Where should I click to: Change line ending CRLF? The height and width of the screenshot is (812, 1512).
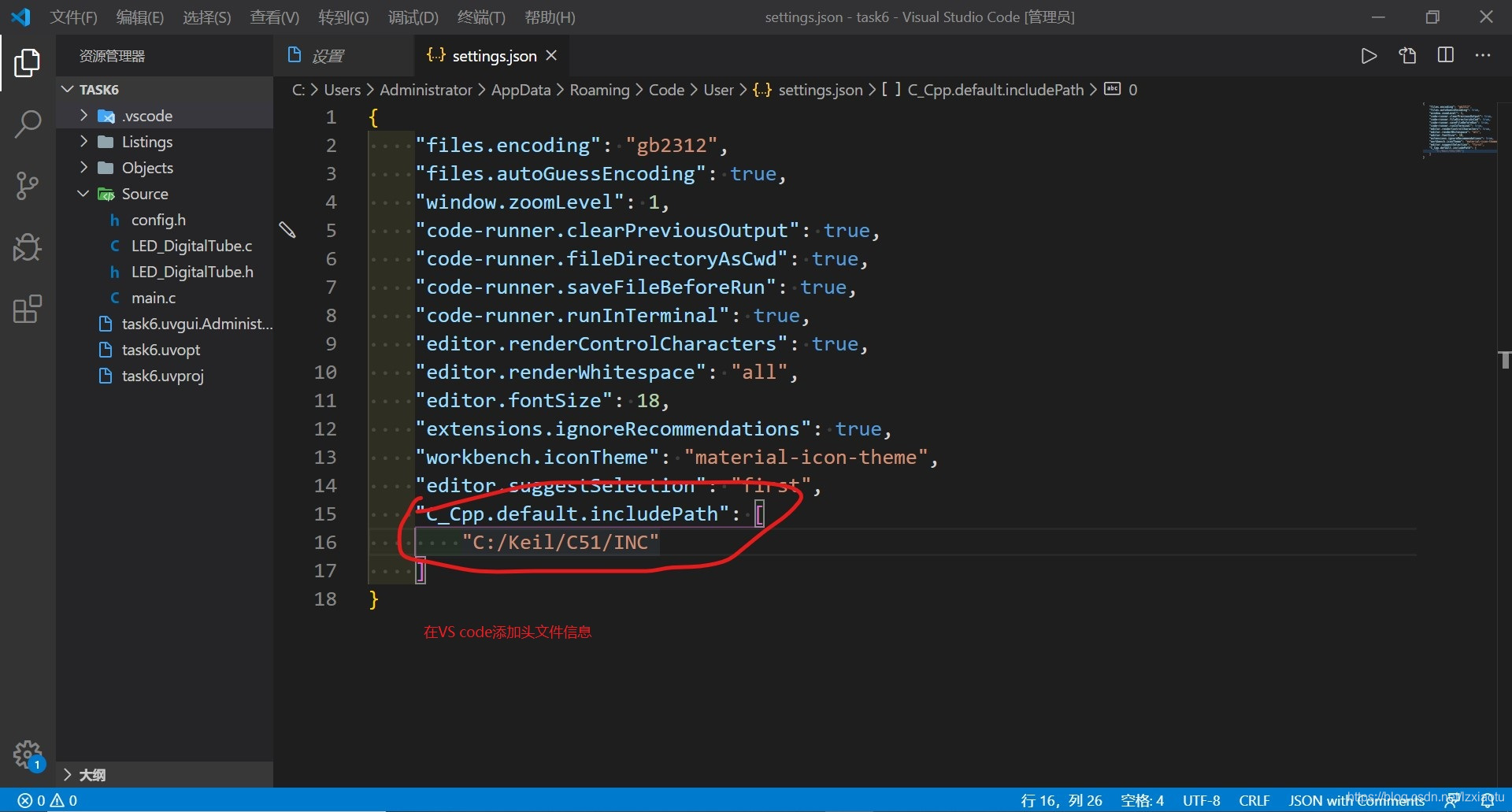tap(1254, 800)
